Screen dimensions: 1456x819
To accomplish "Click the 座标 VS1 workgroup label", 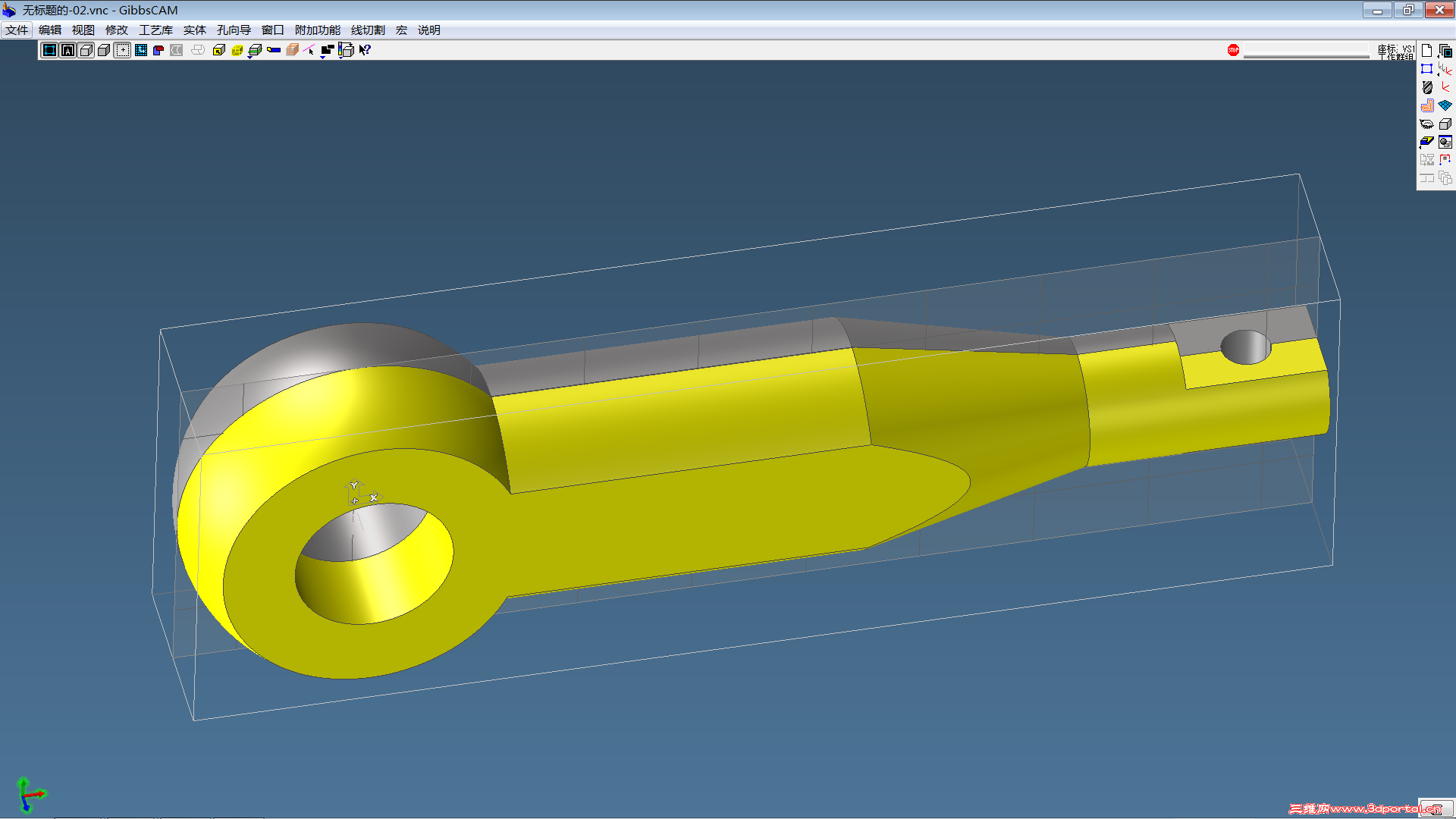I will (x=1396, y=52).
